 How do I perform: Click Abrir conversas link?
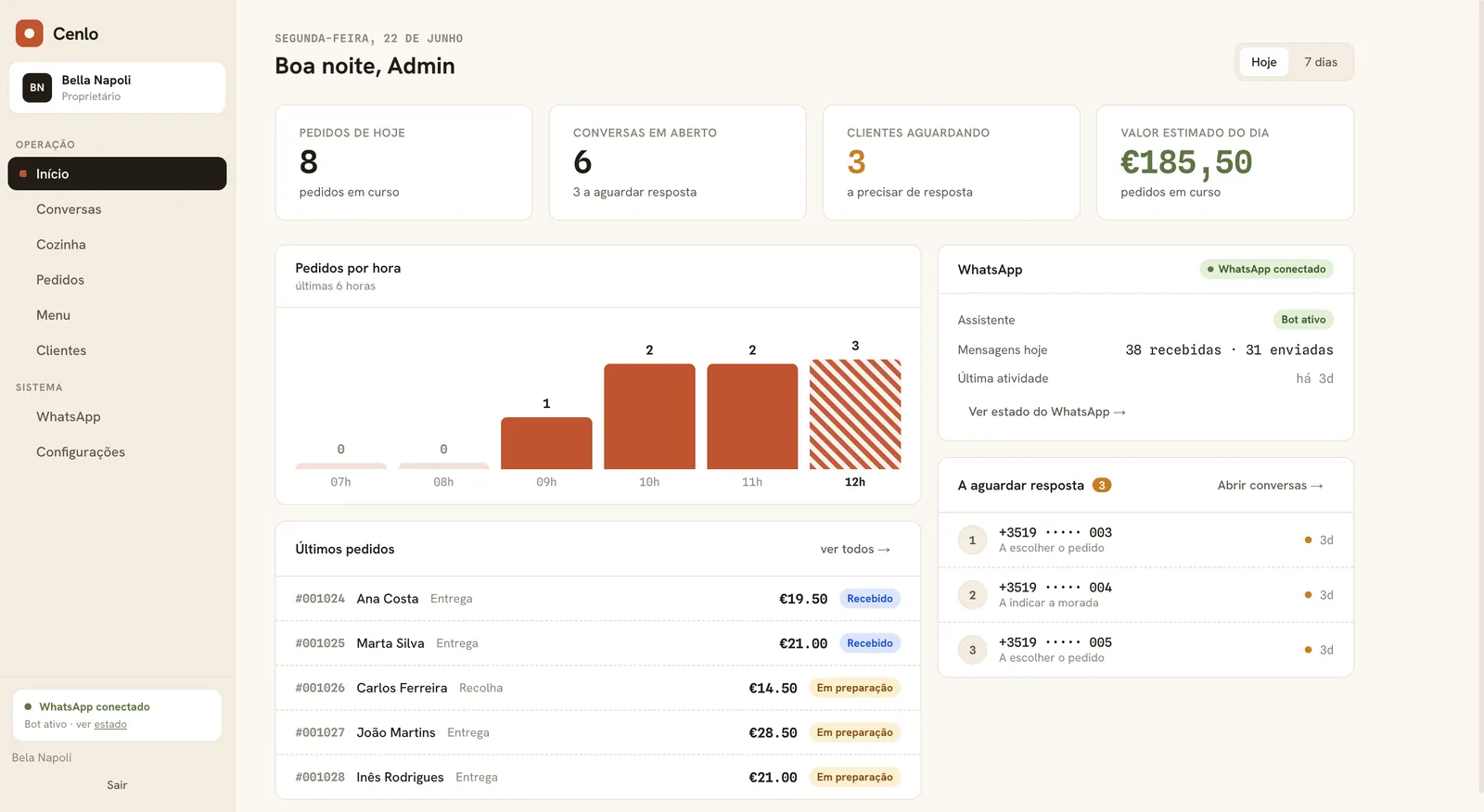(x=1270, y=486)
